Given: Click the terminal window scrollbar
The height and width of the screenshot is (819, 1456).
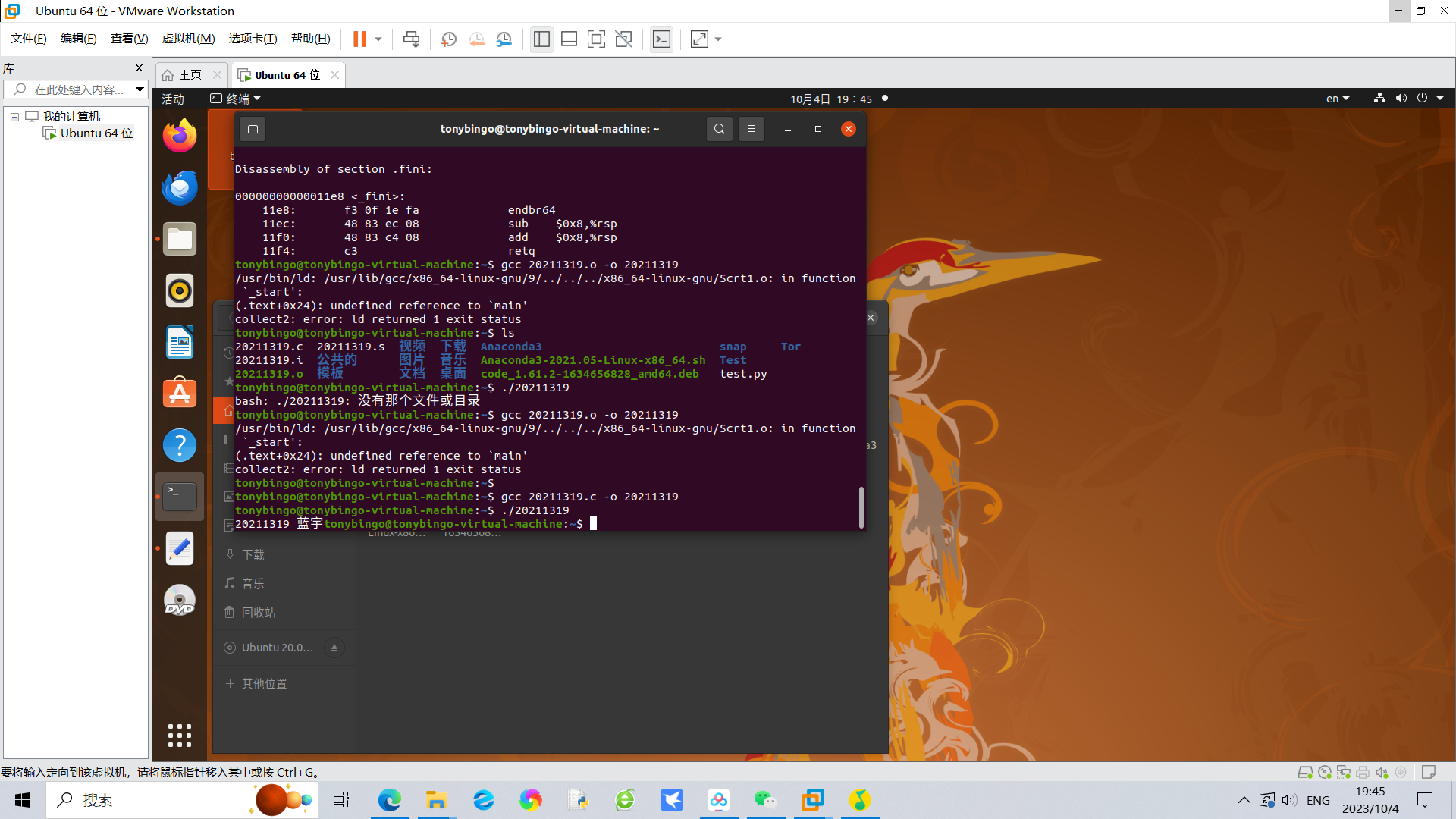Looking at the screenshot, I should click(861, 507).
